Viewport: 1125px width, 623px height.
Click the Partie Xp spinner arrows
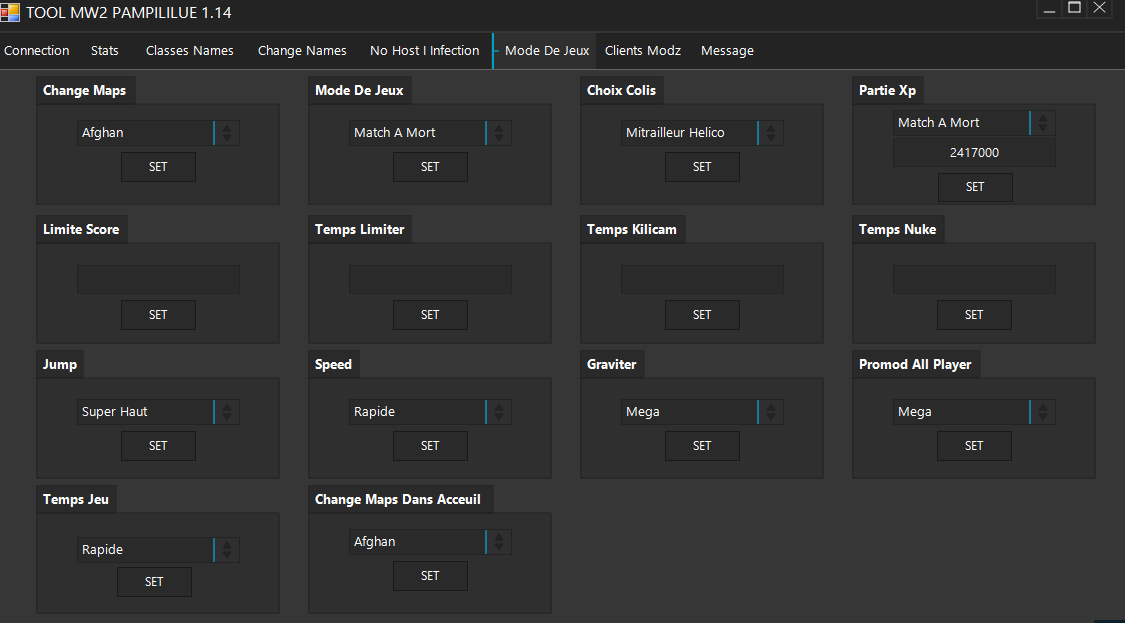[x=1042, y=123]
